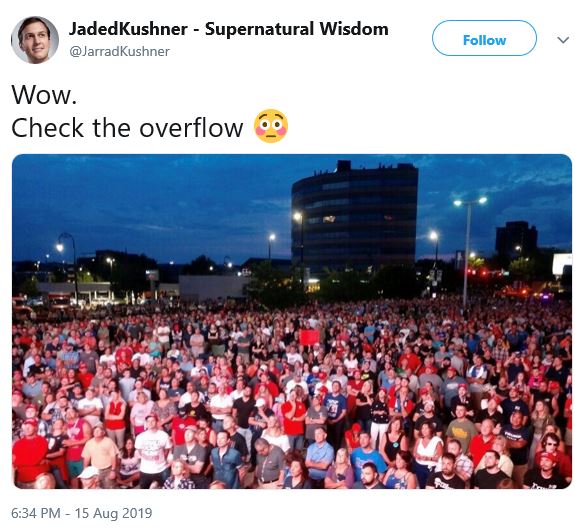Open the tweet timestamp 6:34 PM - 15 Aug 2019

click(81, 513)
